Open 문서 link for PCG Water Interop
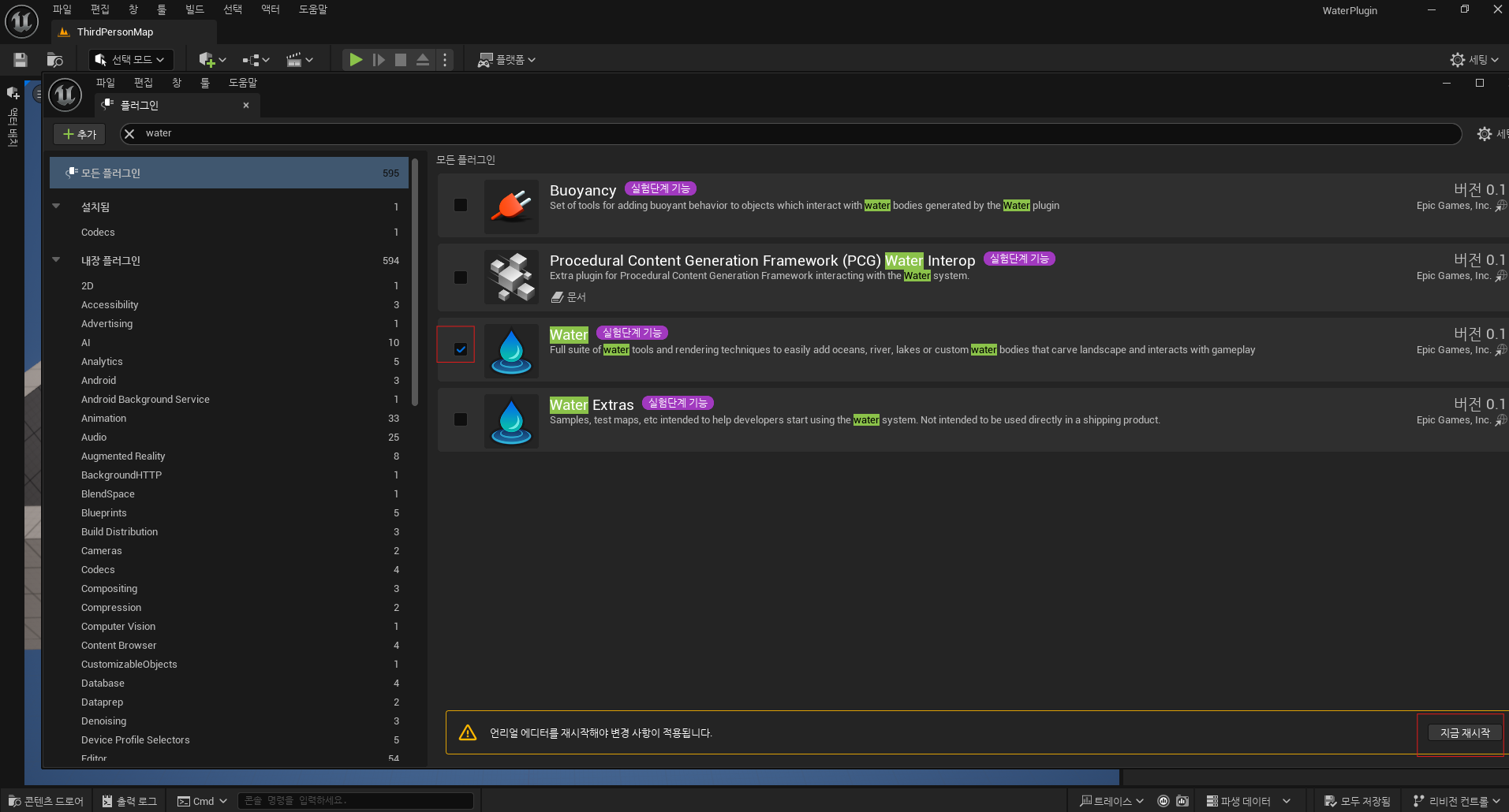1509x812 pixels. (x=569, y=297)
